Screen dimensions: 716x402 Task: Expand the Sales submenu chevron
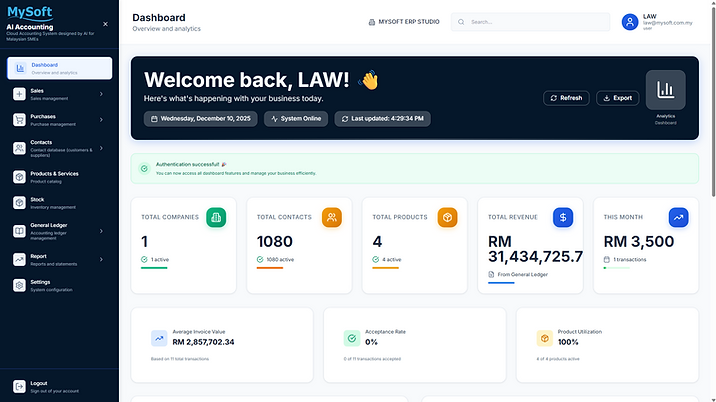pyautogui.click(x=101, y=94)
